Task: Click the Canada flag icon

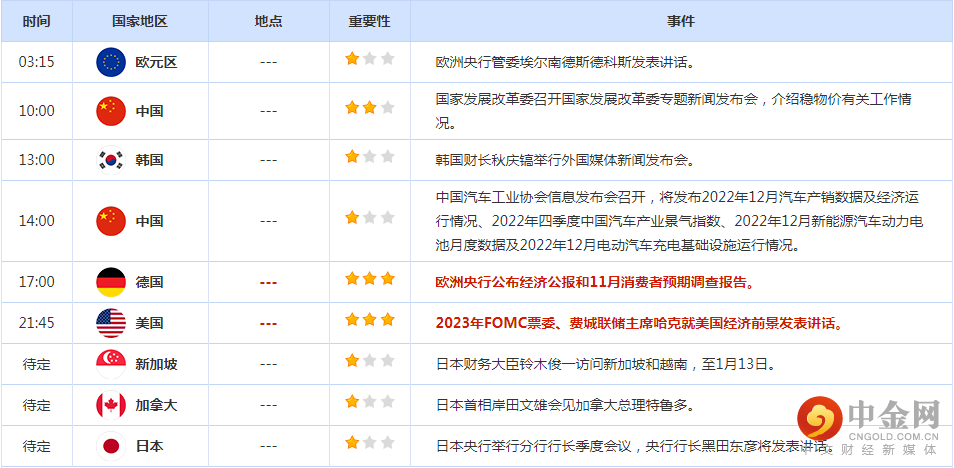Action: 110,405
